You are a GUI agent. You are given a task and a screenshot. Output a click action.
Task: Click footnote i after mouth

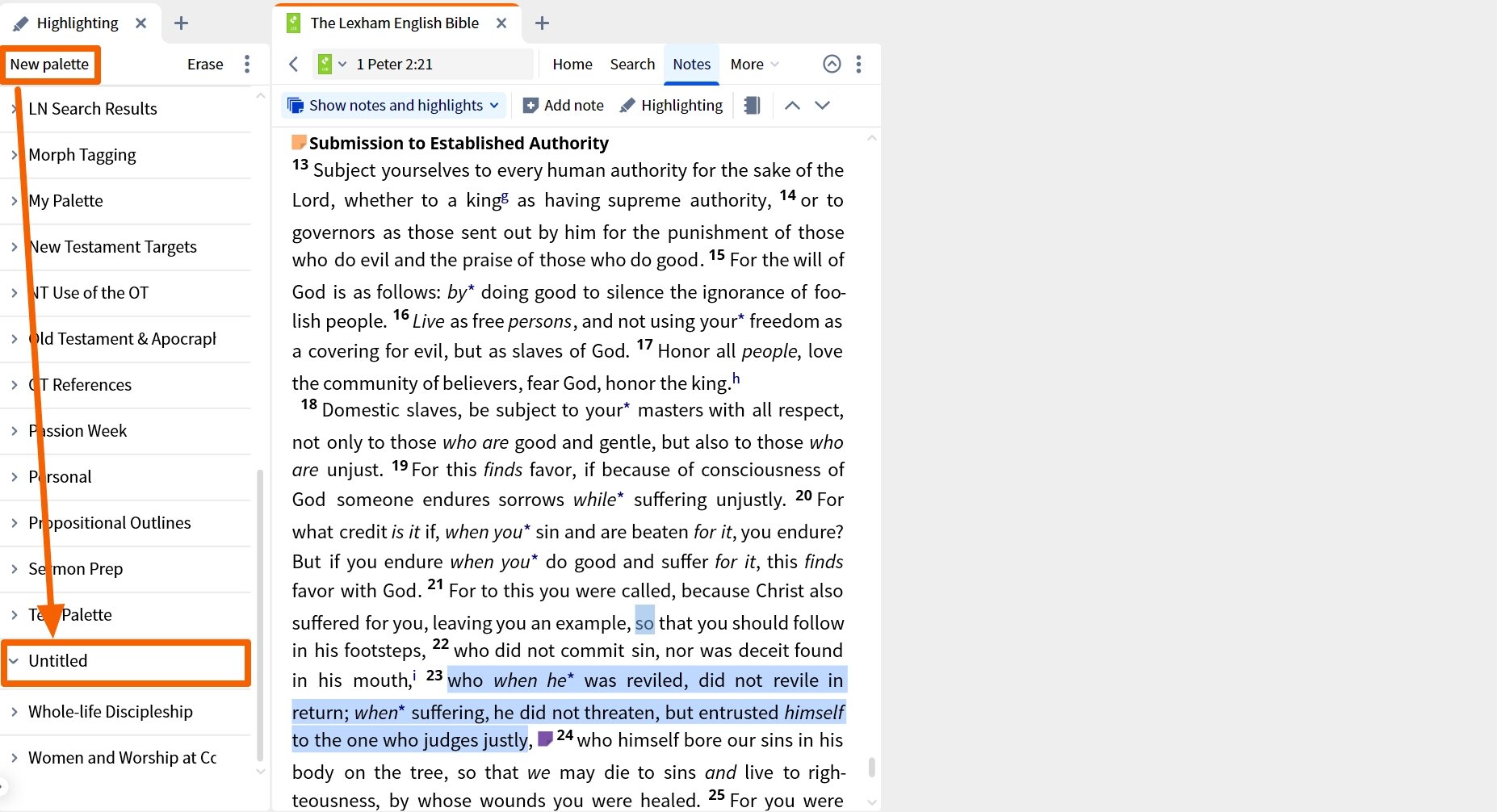coord(414,676)
